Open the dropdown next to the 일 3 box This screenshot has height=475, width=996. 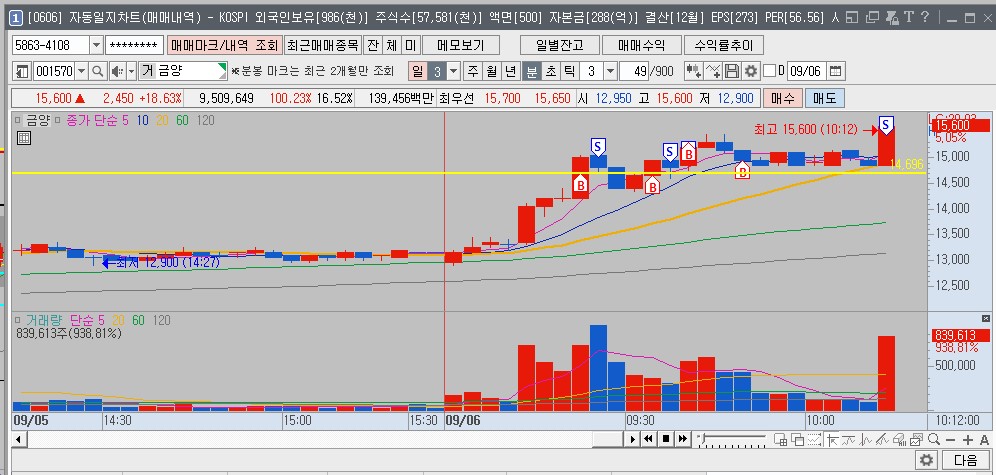click(x=454, y=71)
